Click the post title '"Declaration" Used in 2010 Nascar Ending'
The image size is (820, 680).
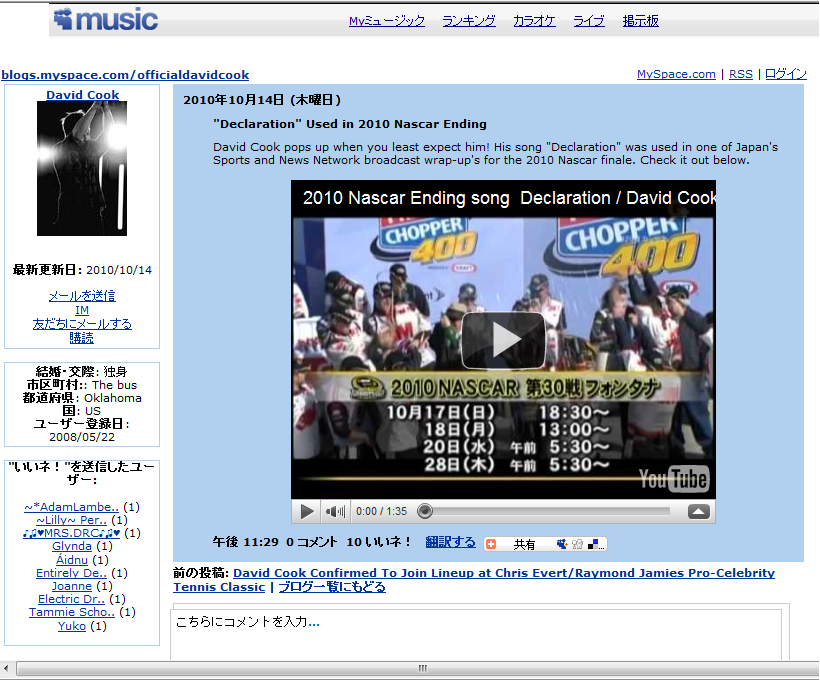[x=350, y=124]
